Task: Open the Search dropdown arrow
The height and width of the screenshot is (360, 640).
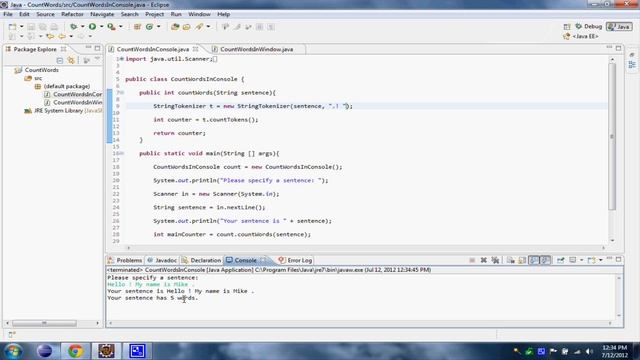Action: coord(208,27)
